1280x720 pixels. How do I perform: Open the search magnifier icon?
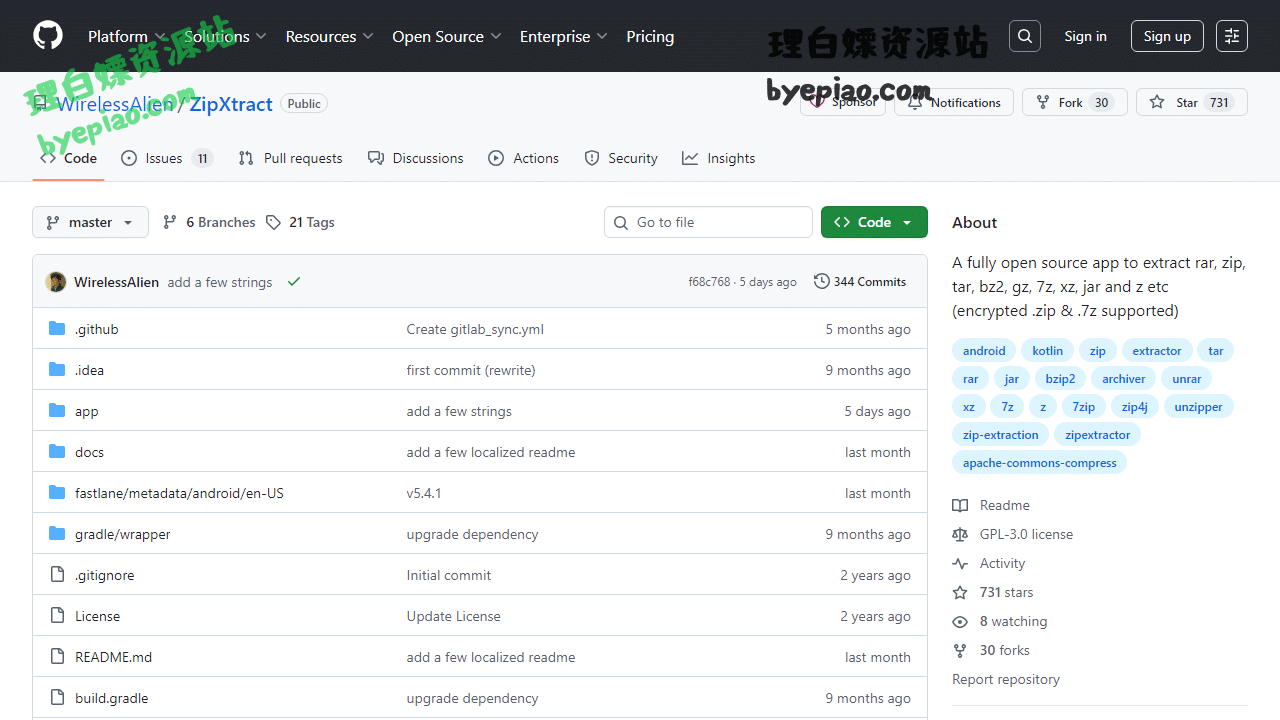1024,35
